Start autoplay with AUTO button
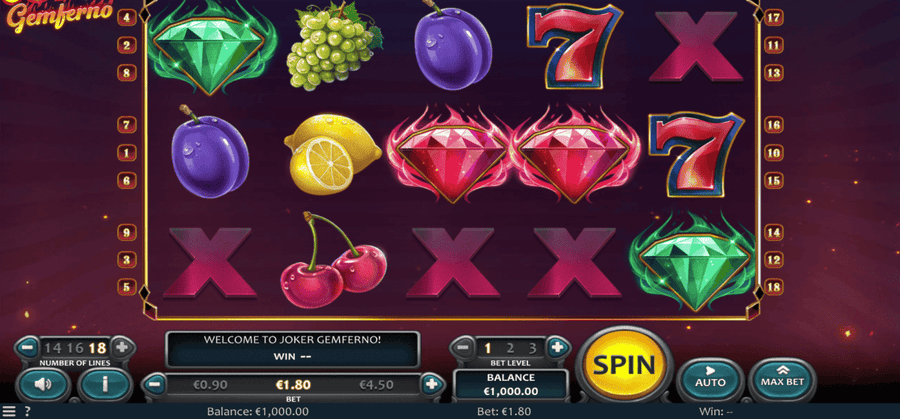 click(710, 379)
